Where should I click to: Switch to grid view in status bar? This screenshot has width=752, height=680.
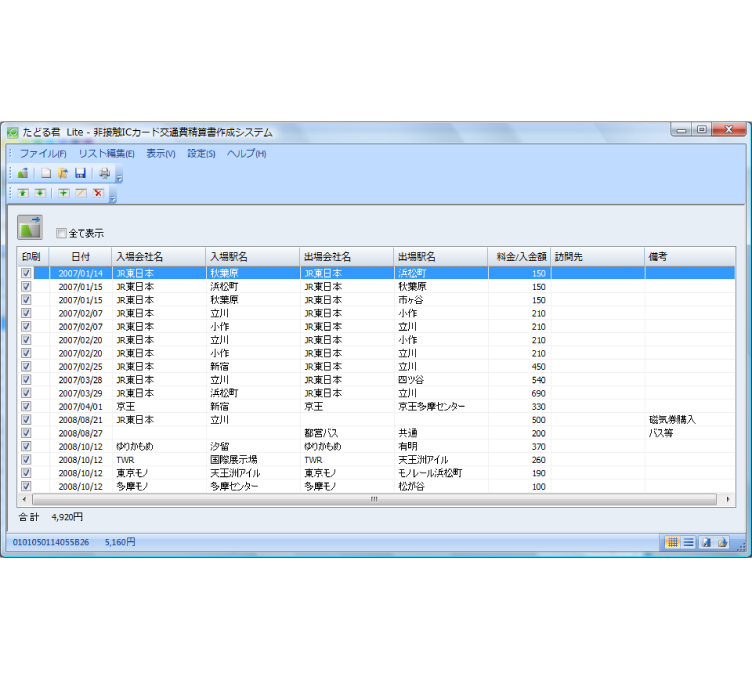(672, 542)
